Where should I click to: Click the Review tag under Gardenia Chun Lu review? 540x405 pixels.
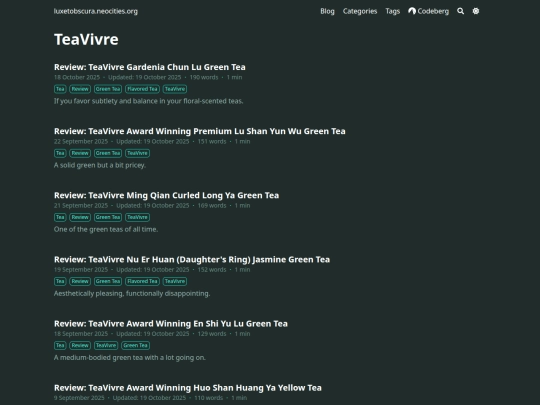(80, 89)
